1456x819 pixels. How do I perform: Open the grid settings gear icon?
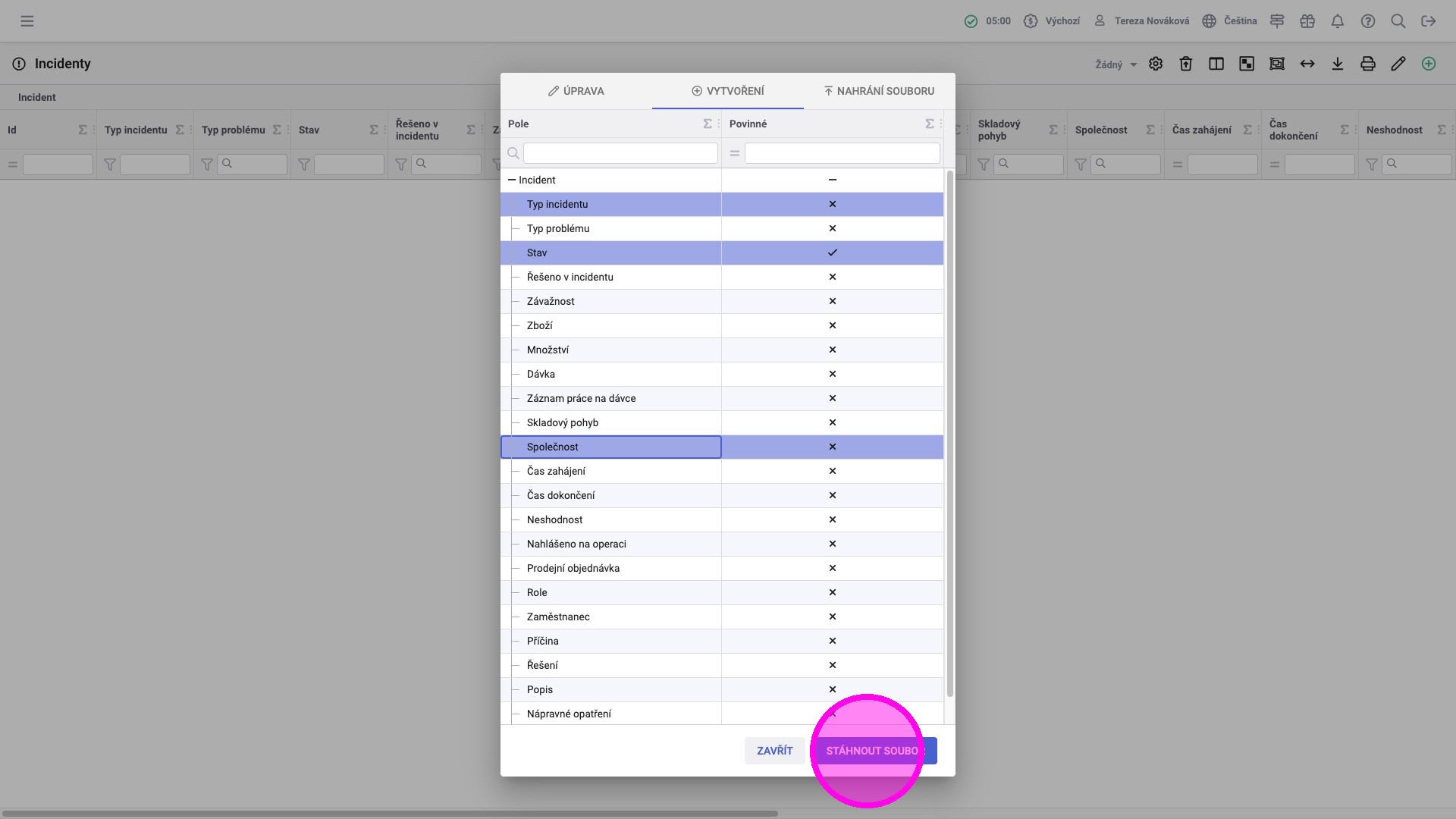[1156, 64]
